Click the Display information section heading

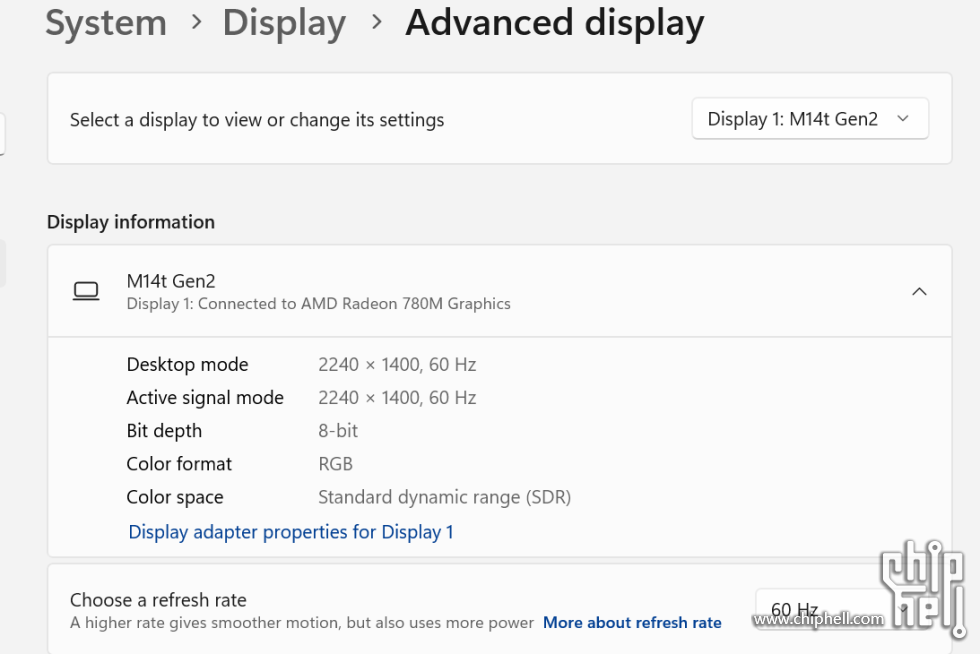(131, 222)
